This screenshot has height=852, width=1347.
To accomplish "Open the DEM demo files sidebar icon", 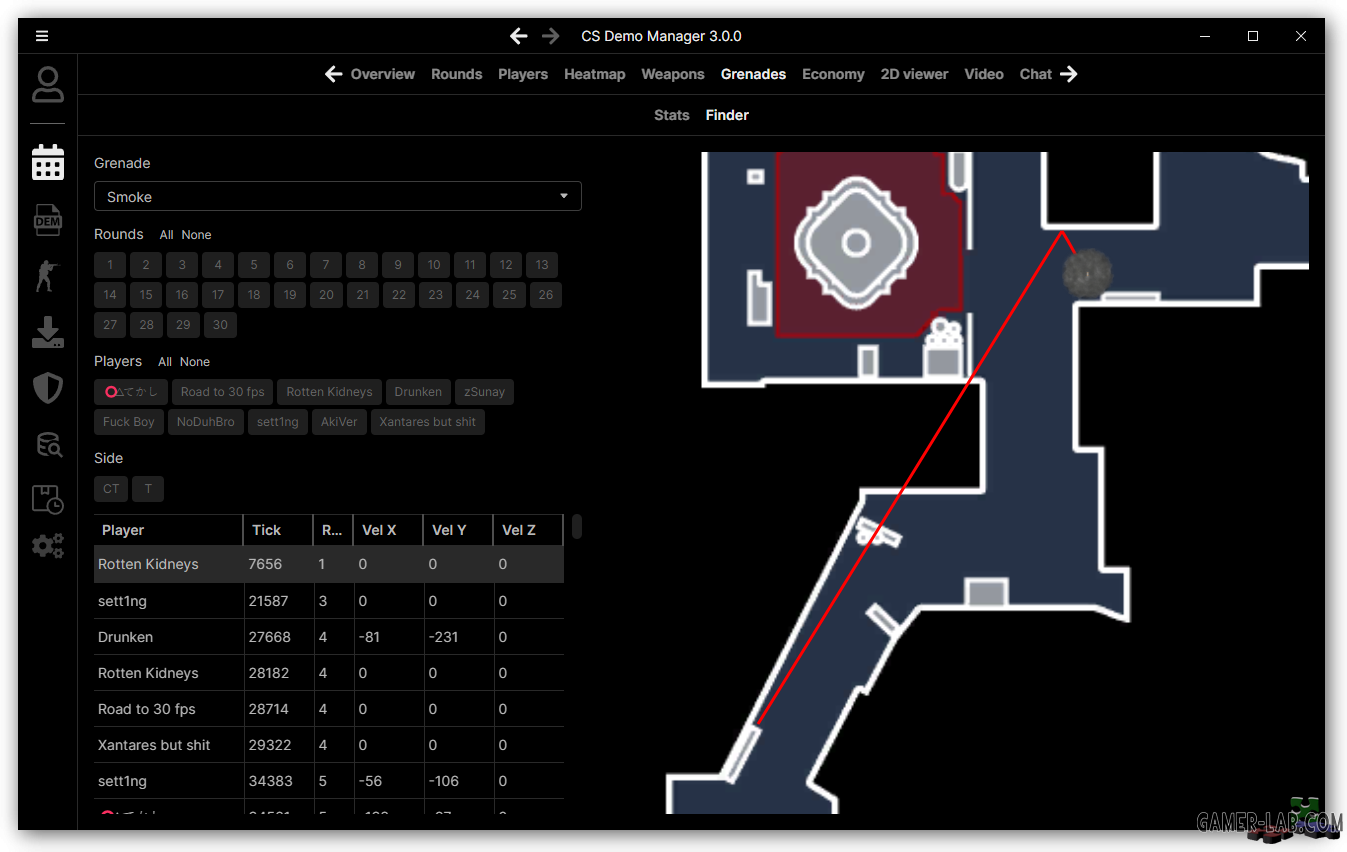I will tap(48, 219).
